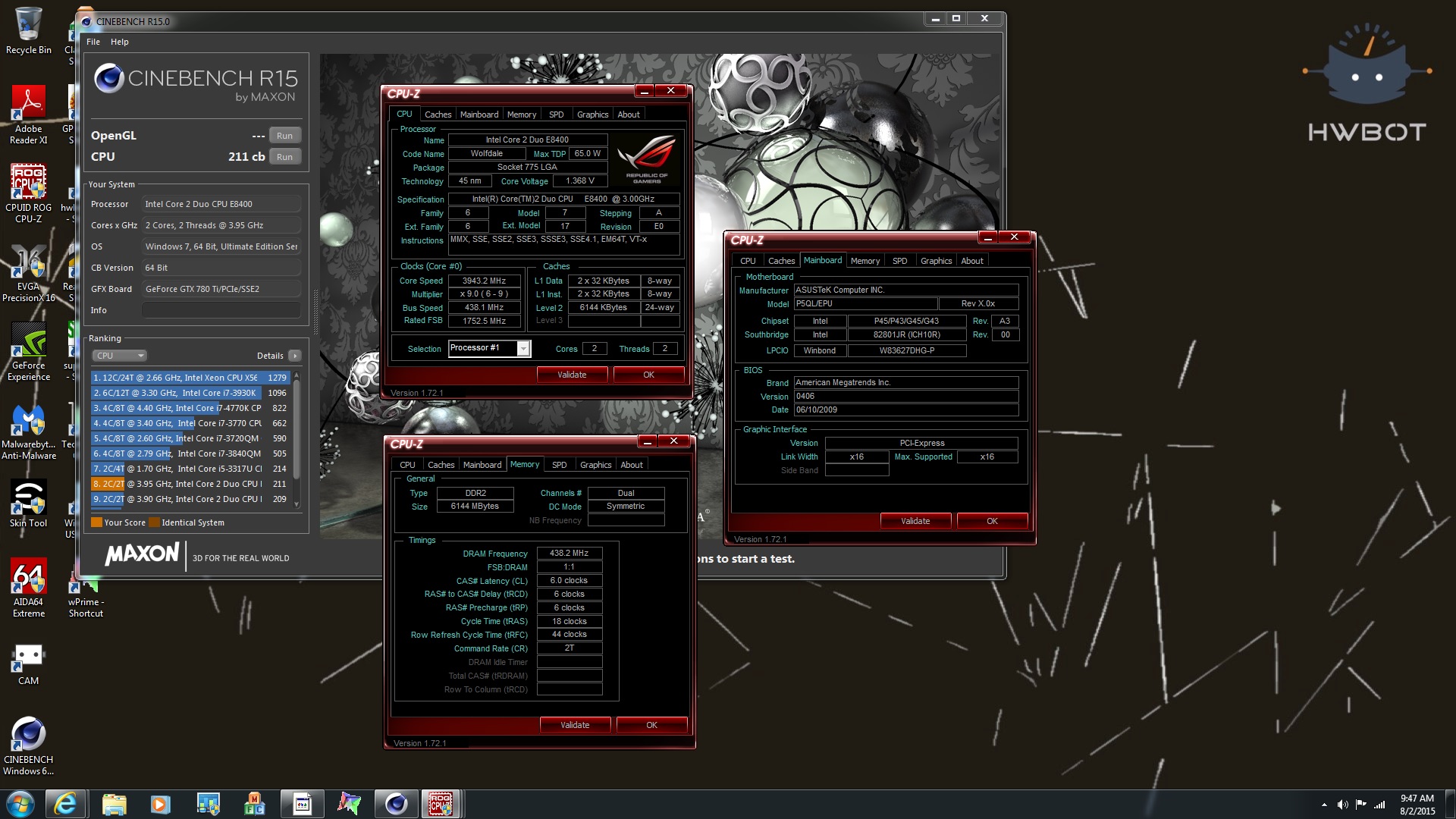Open the Skin Tool desktop icon
Viewport: 1456px width, 819px height.
coord(28,504)
